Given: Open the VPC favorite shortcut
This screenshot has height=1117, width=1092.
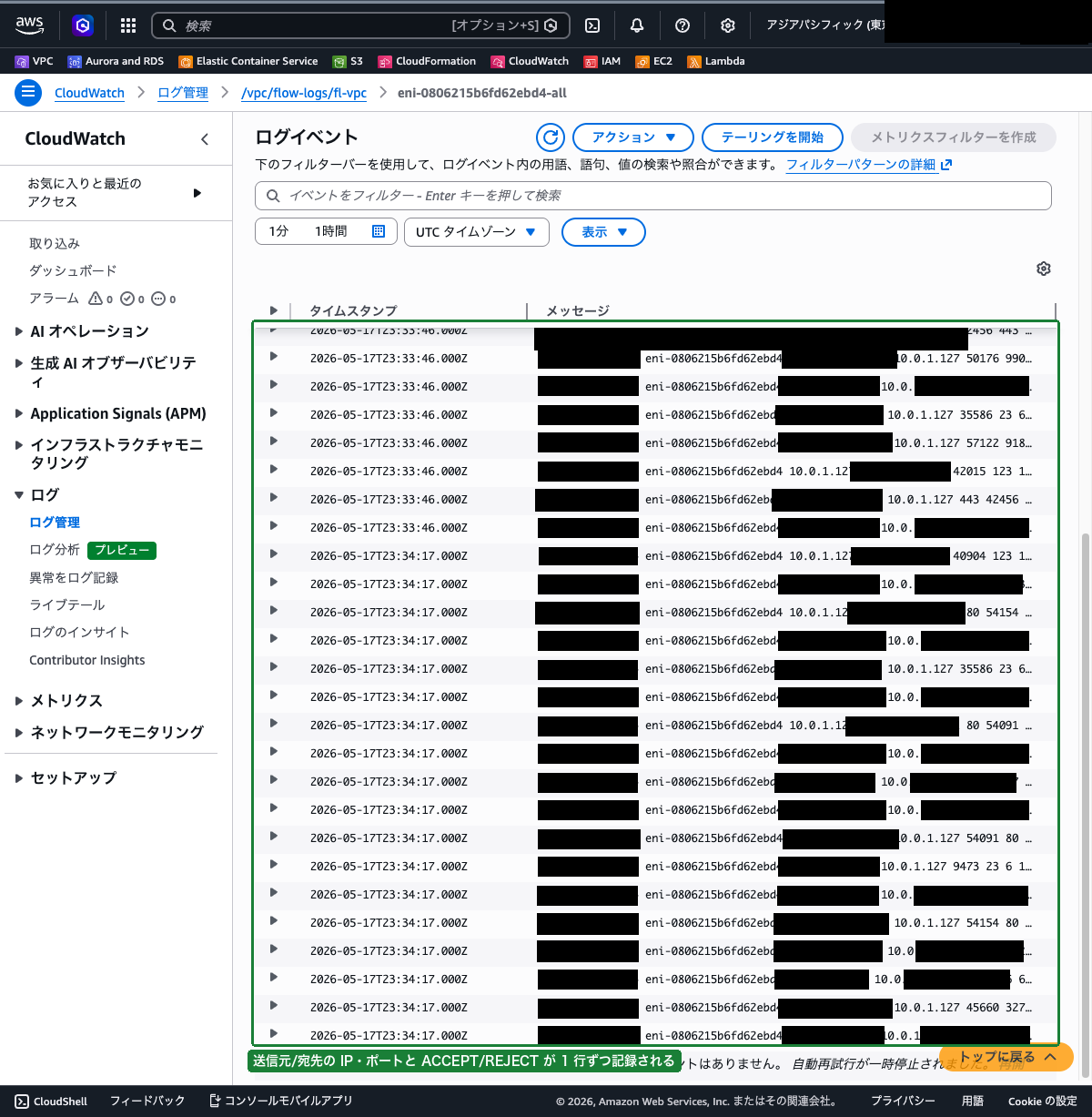Looking at the screenshot, I should 35,62.
